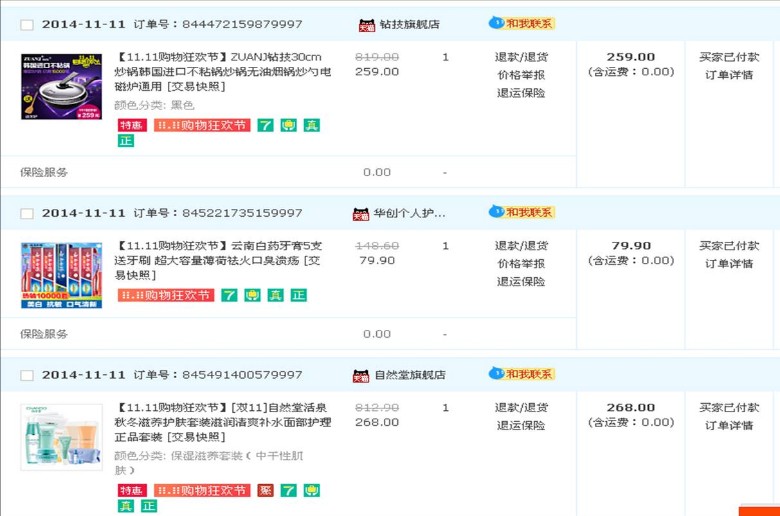Click the red 聚 badge on the 自然堂 item

pyautogui.click(x=265, y=490)
